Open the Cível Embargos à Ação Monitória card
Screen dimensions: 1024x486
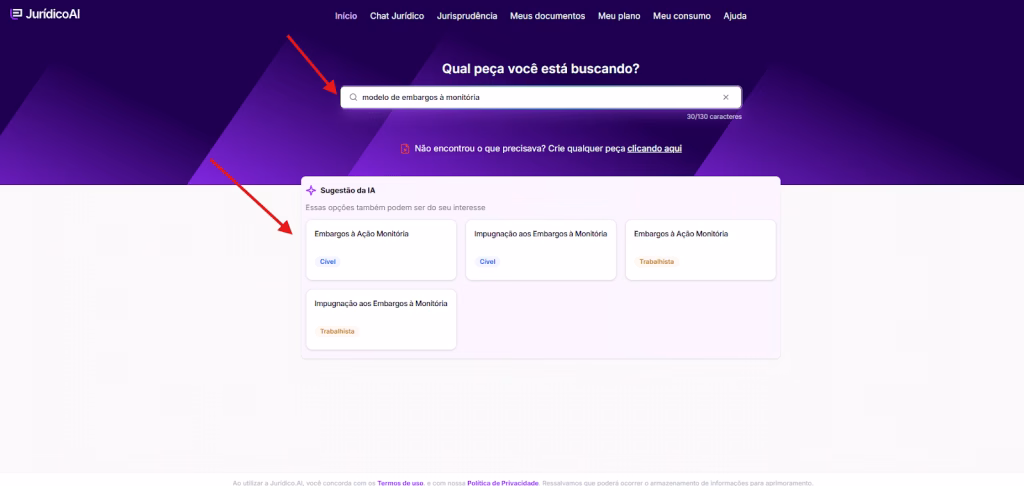(381, 250)
